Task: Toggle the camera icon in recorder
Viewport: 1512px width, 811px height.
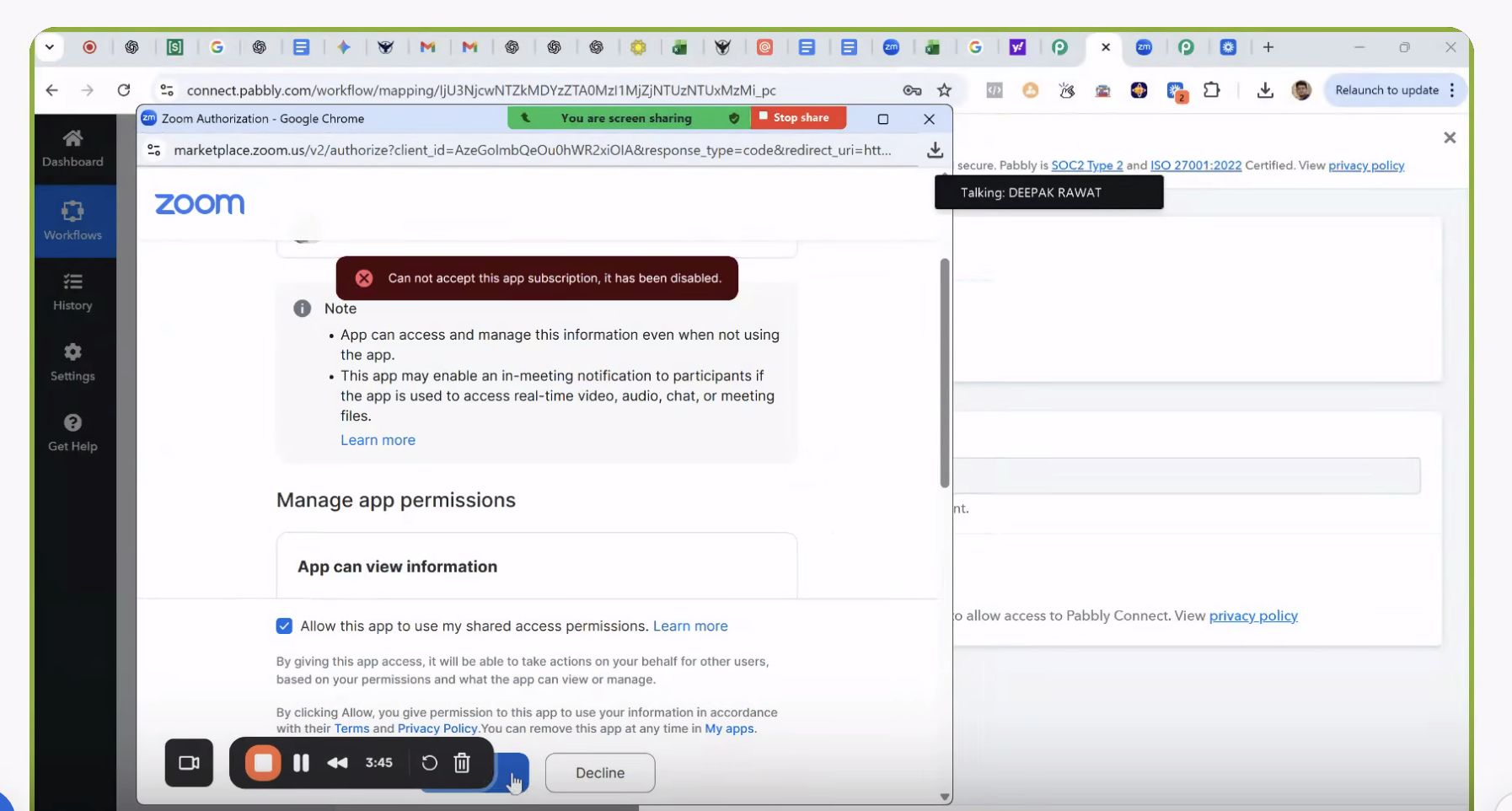Action: click(189, 763)
